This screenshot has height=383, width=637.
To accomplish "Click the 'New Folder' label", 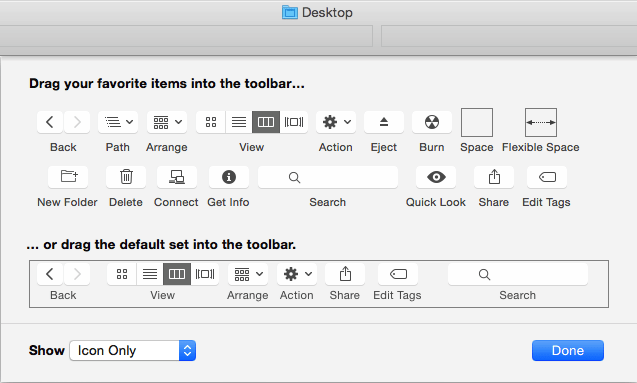I will pyautogui.click(x=67, y=202).
